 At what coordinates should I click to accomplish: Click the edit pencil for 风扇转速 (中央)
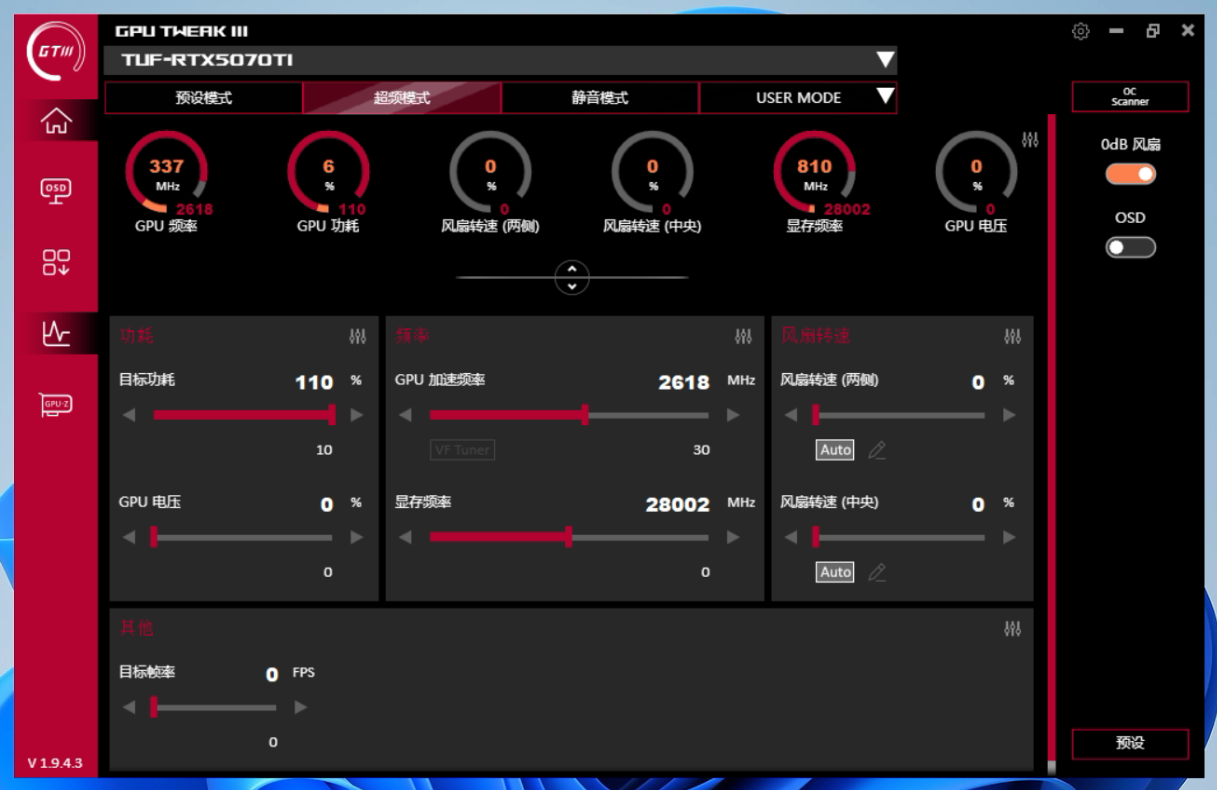pos(877,572)
